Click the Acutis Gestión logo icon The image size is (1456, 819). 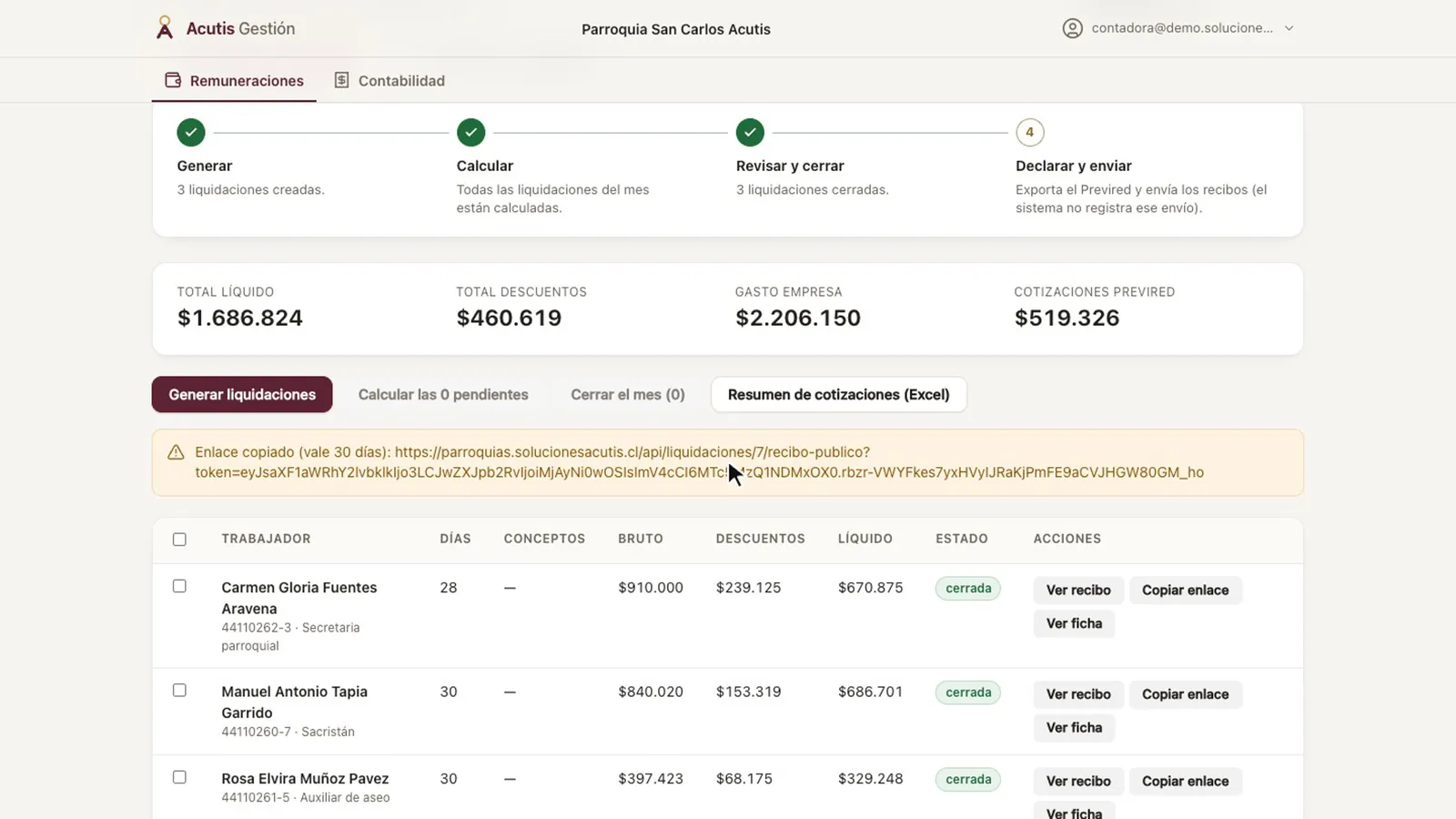(165, 28)
